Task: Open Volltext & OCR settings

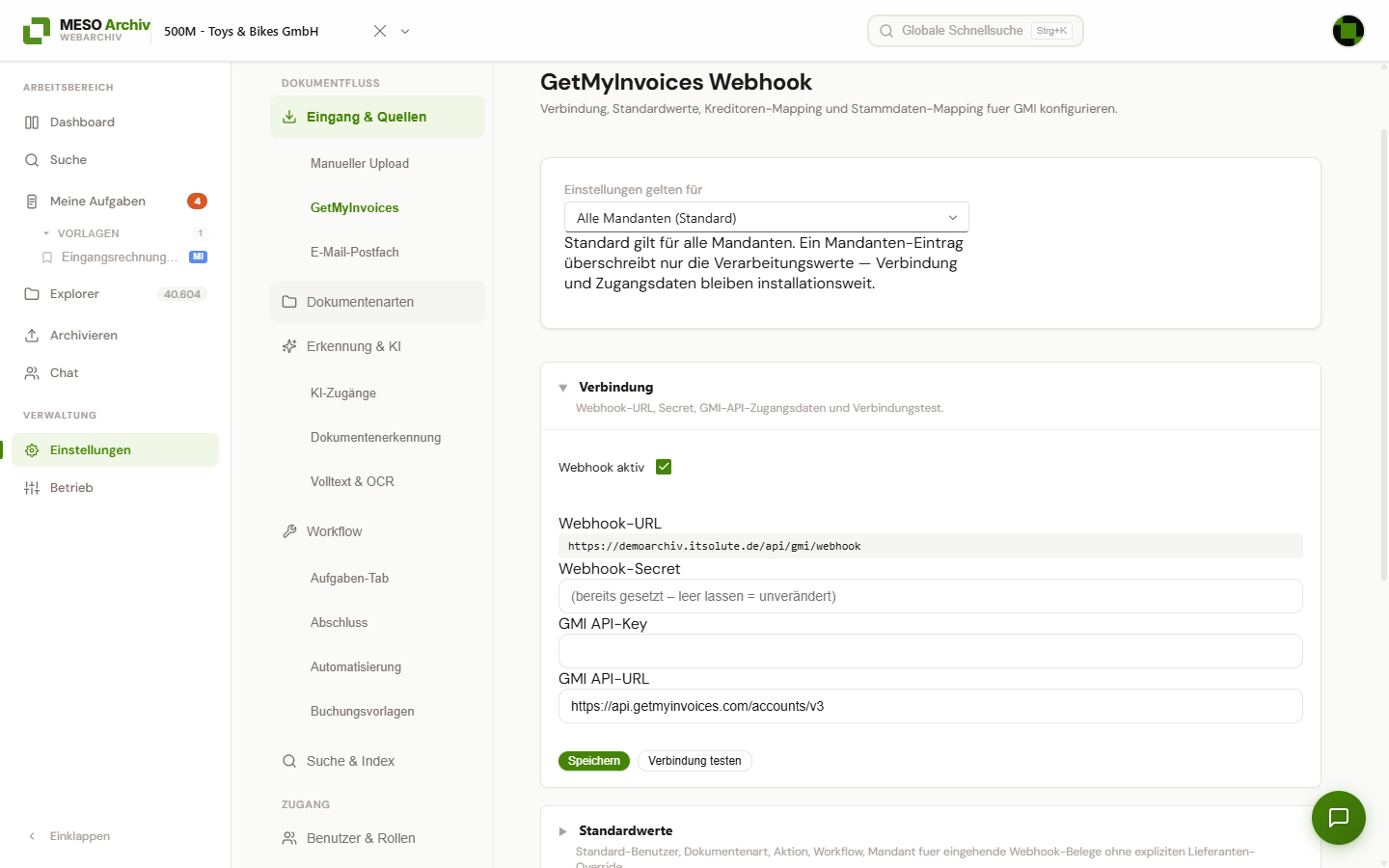Action: click(352, 482)
